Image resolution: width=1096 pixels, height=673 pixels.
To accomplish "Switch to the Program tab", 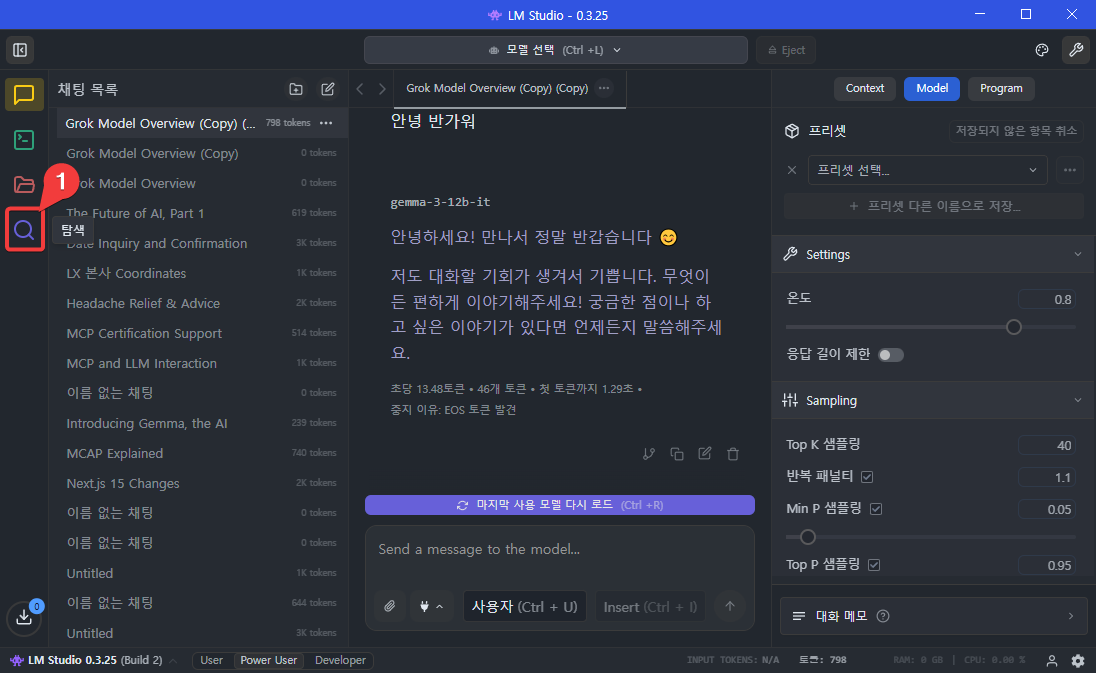I will click(1001, 88).
